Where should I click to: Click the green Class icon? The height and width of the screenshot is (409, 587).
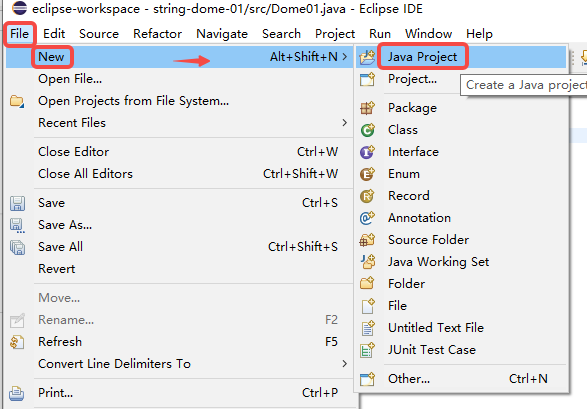pos(367,130)
